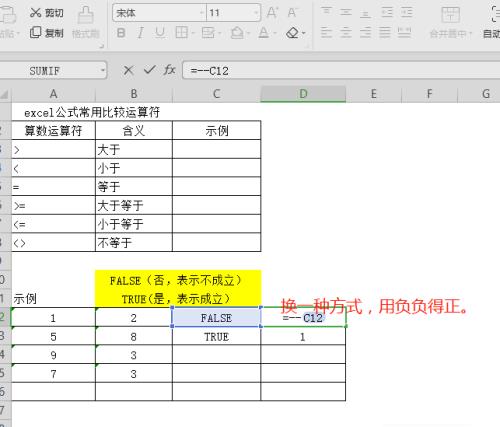Select column F header
Viewport: 500px width, 427px height.
point(429,94)
